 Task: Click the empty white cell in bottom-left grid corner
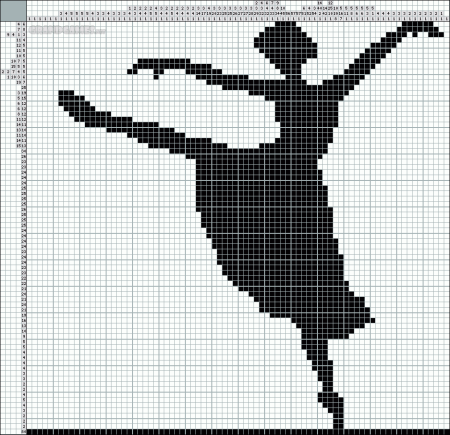coord(29,427)
